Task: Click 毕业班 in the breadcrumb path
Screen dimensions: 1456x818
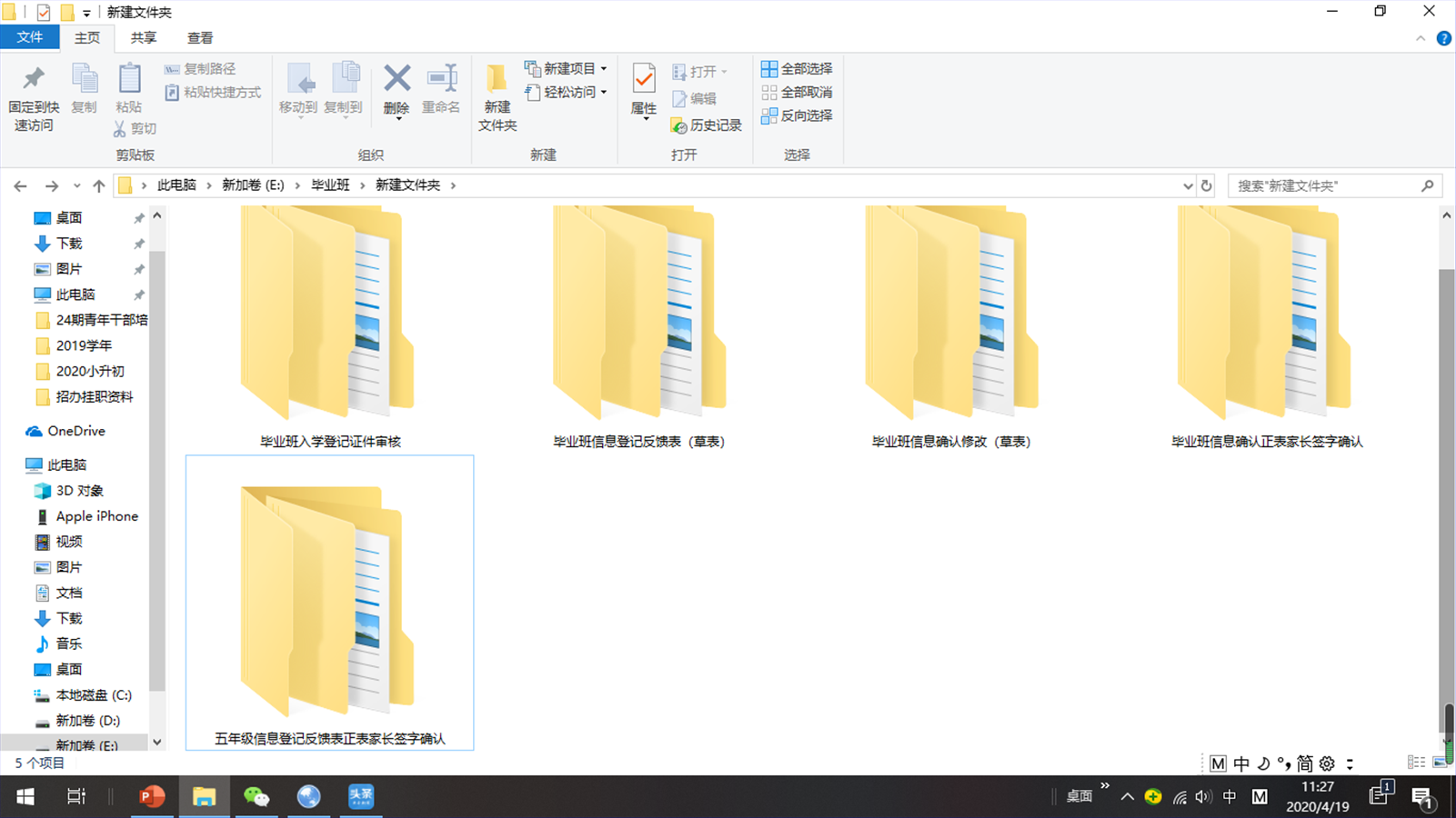Action: pyautogui.click(x=330, y=185)
